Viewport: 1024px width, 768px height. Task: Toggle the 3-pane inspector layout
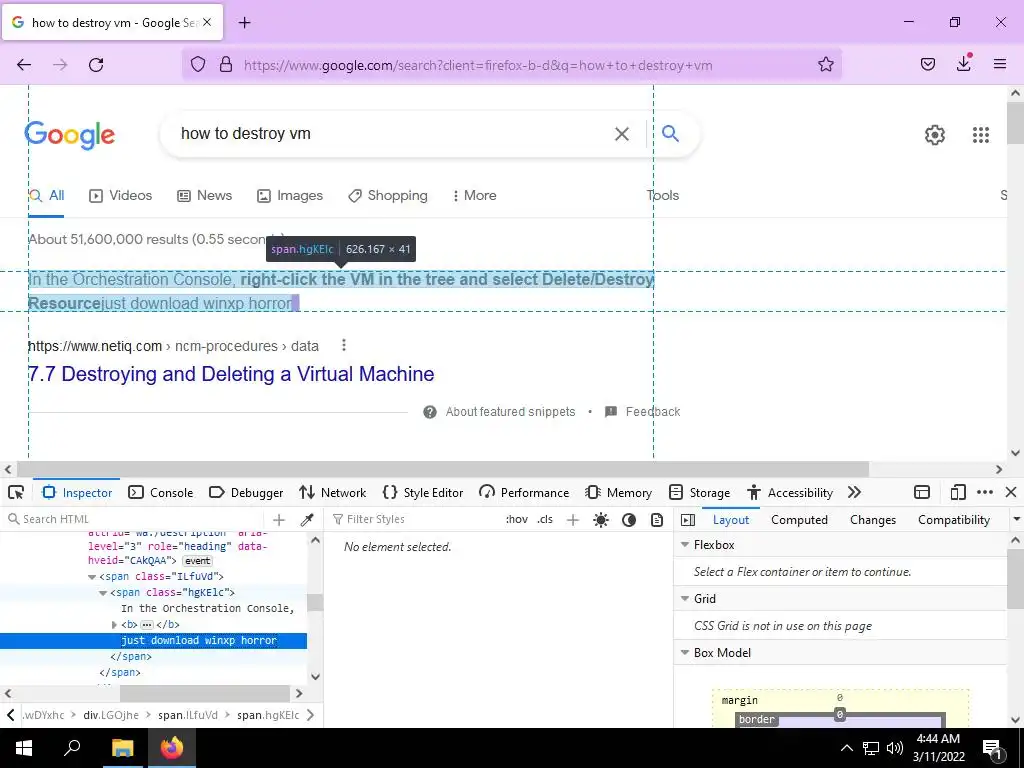tap(688, 520)
